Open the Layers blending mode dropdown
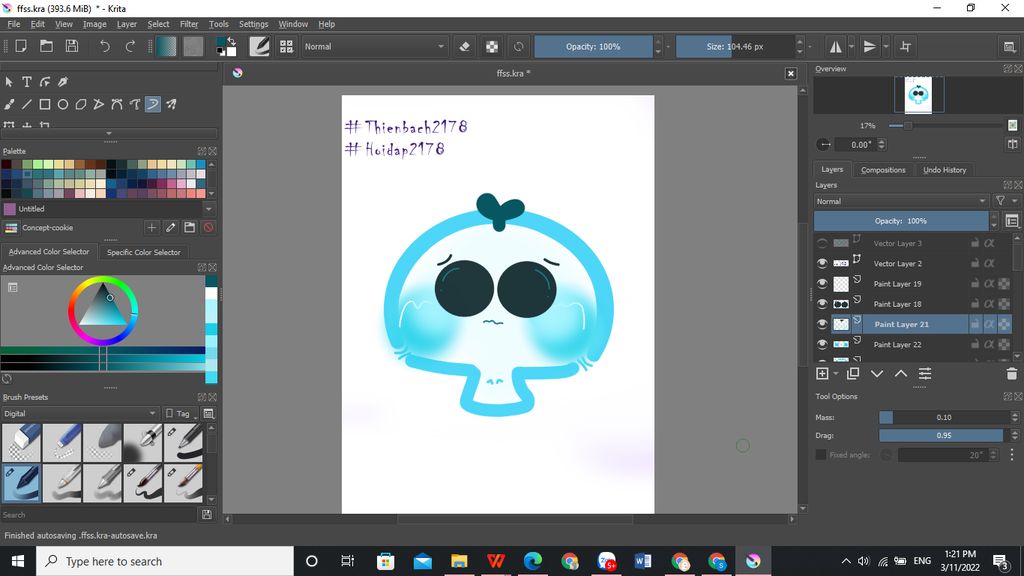This screenshot has height=576, width=1024. pyautogui.click(x=901, y=201)
